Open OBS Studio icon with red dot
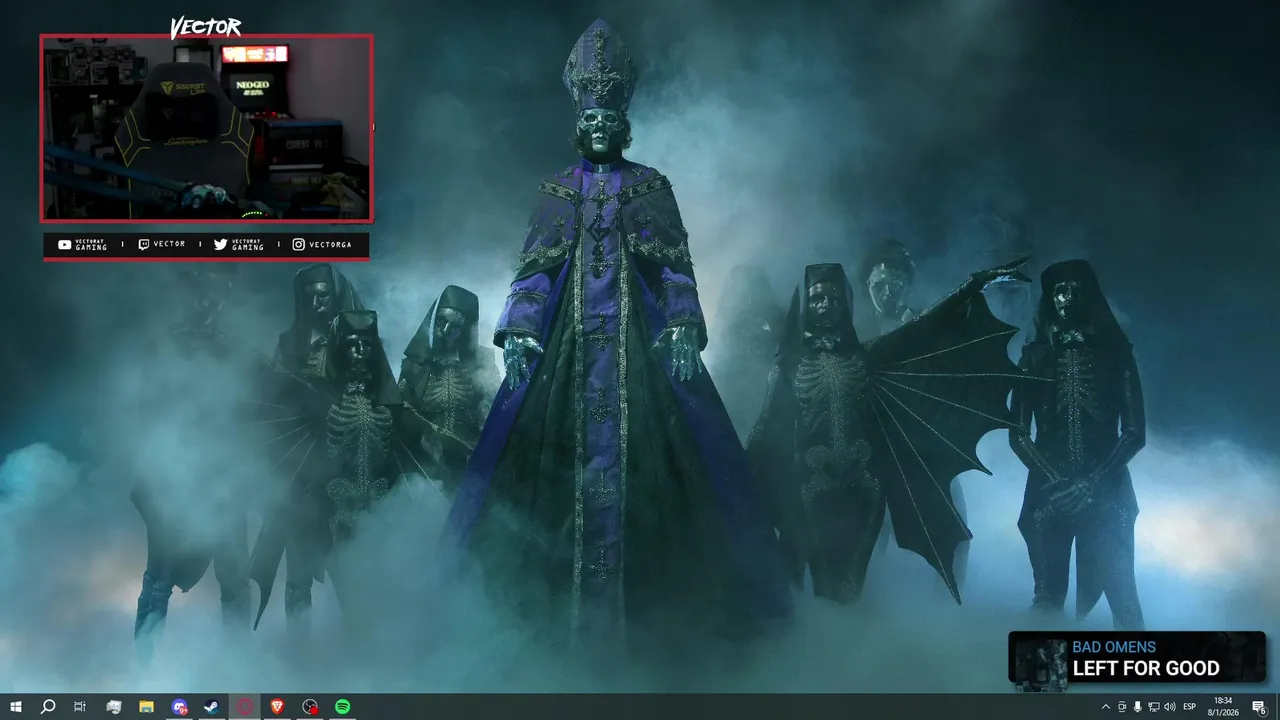1280x720 pixels. coord(310,707)
